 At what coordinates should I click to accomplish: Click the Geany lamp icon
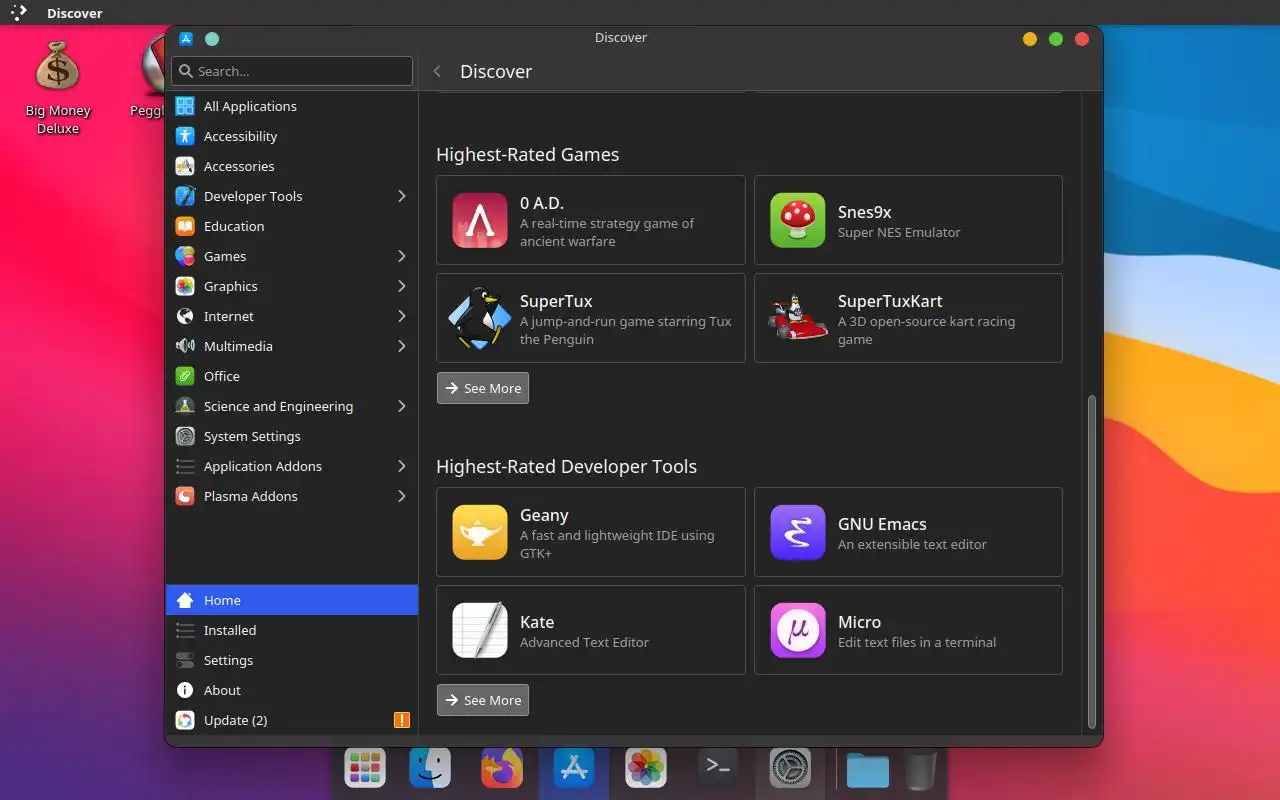coord(480,532)
